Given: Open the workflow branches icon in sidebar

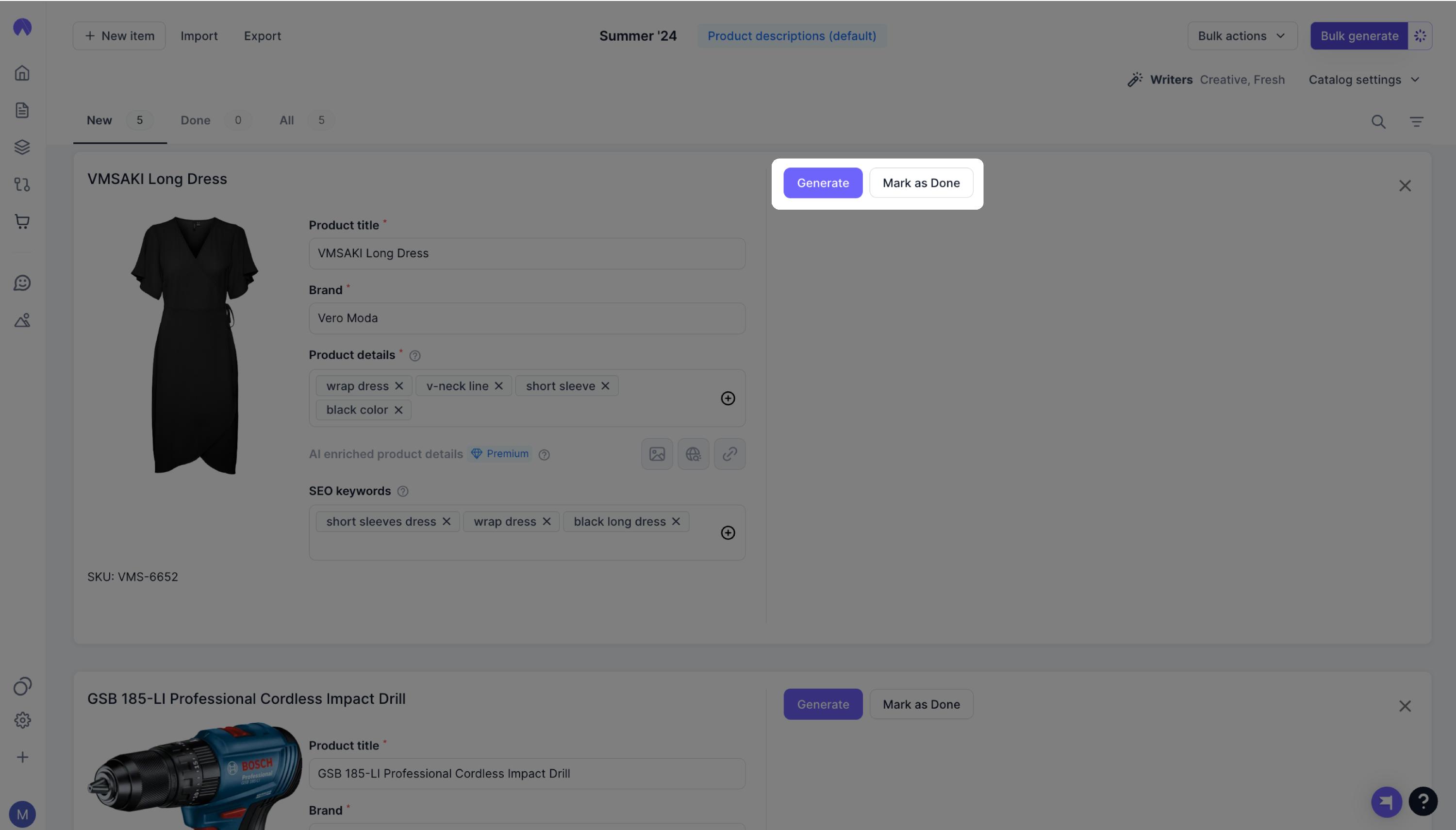Looking at the screenshot, I should point(22,184).
